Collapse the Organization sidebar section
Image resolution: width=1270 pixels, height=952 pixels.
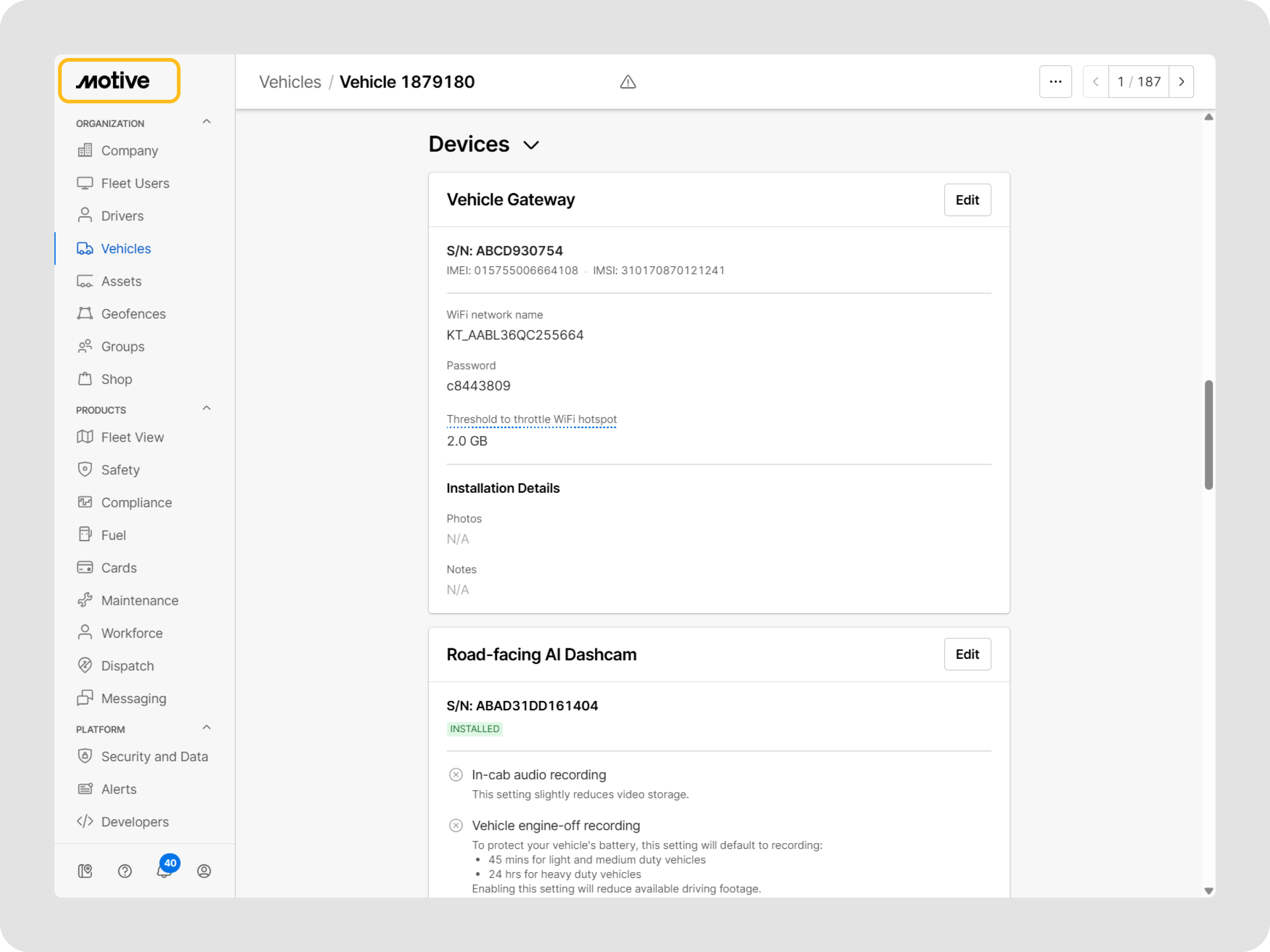coord(207,122)
